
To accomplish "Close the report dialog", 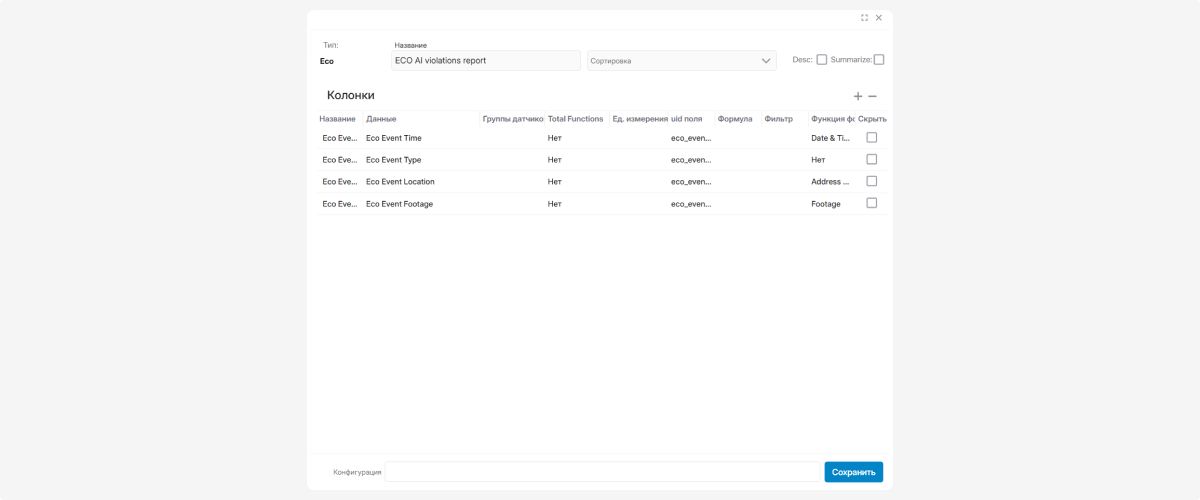I will pyautogui.click(x=879, y=18).
